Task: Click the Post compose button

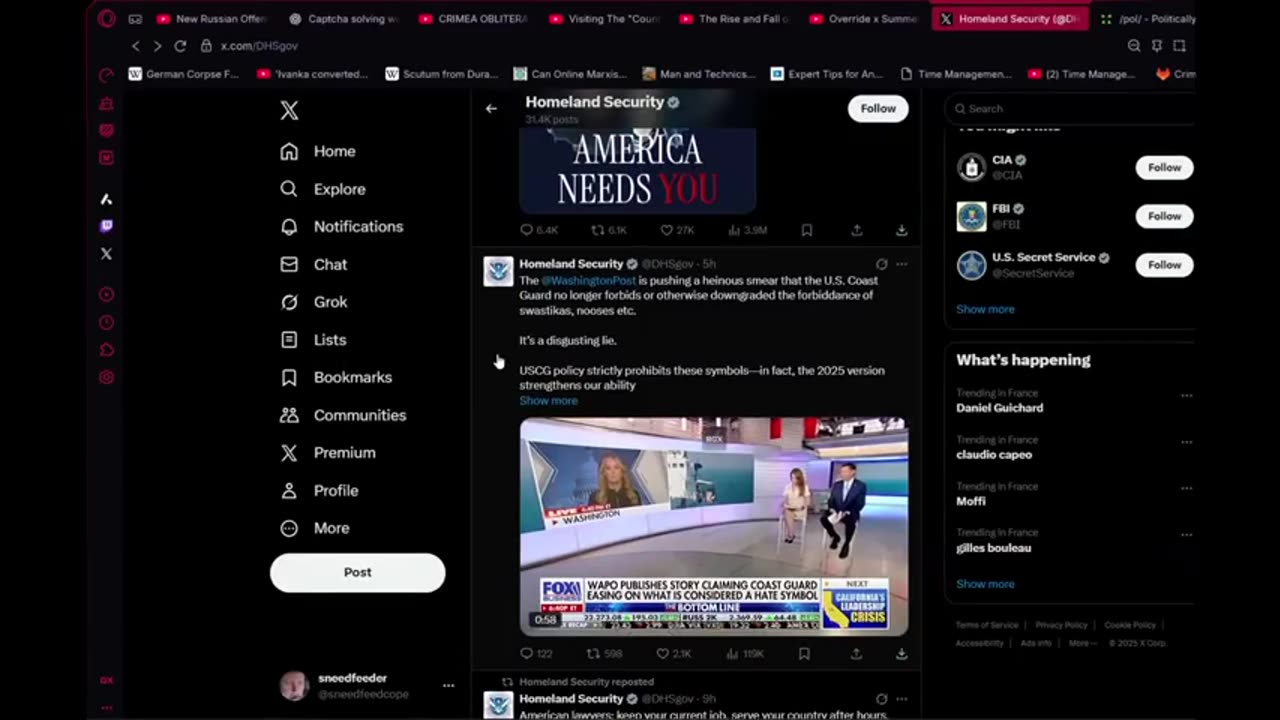Action: 357,573
